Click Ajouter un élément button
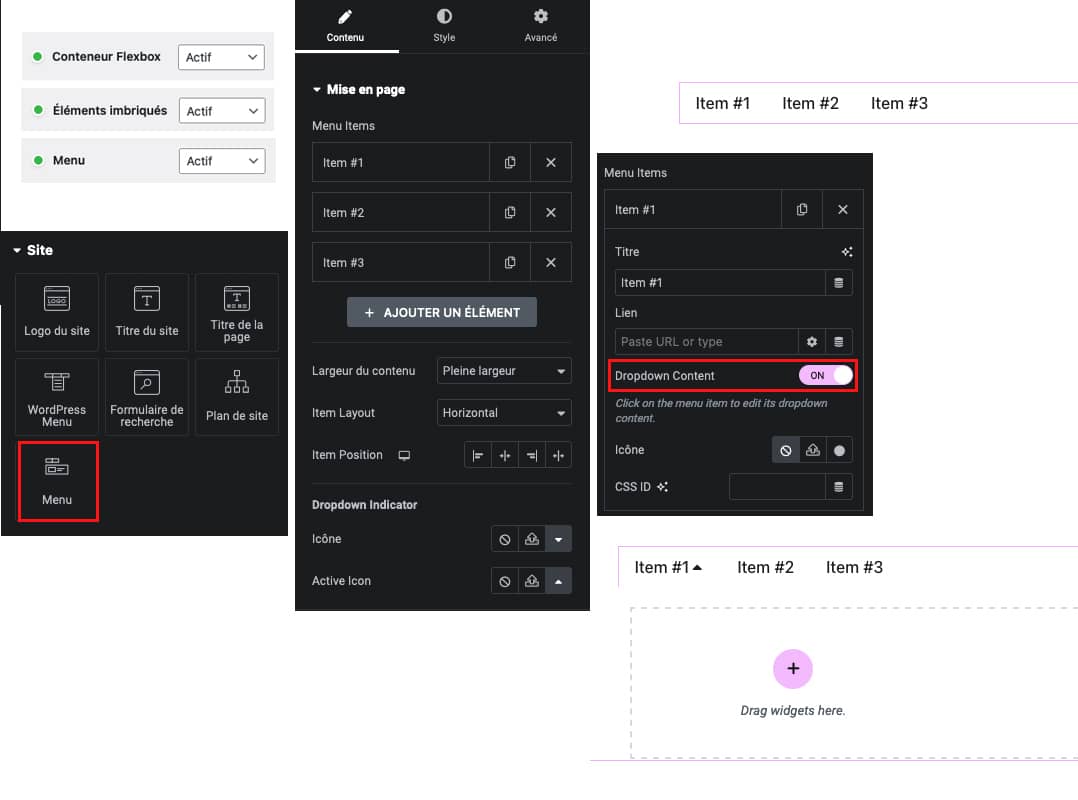 point(441,312)
